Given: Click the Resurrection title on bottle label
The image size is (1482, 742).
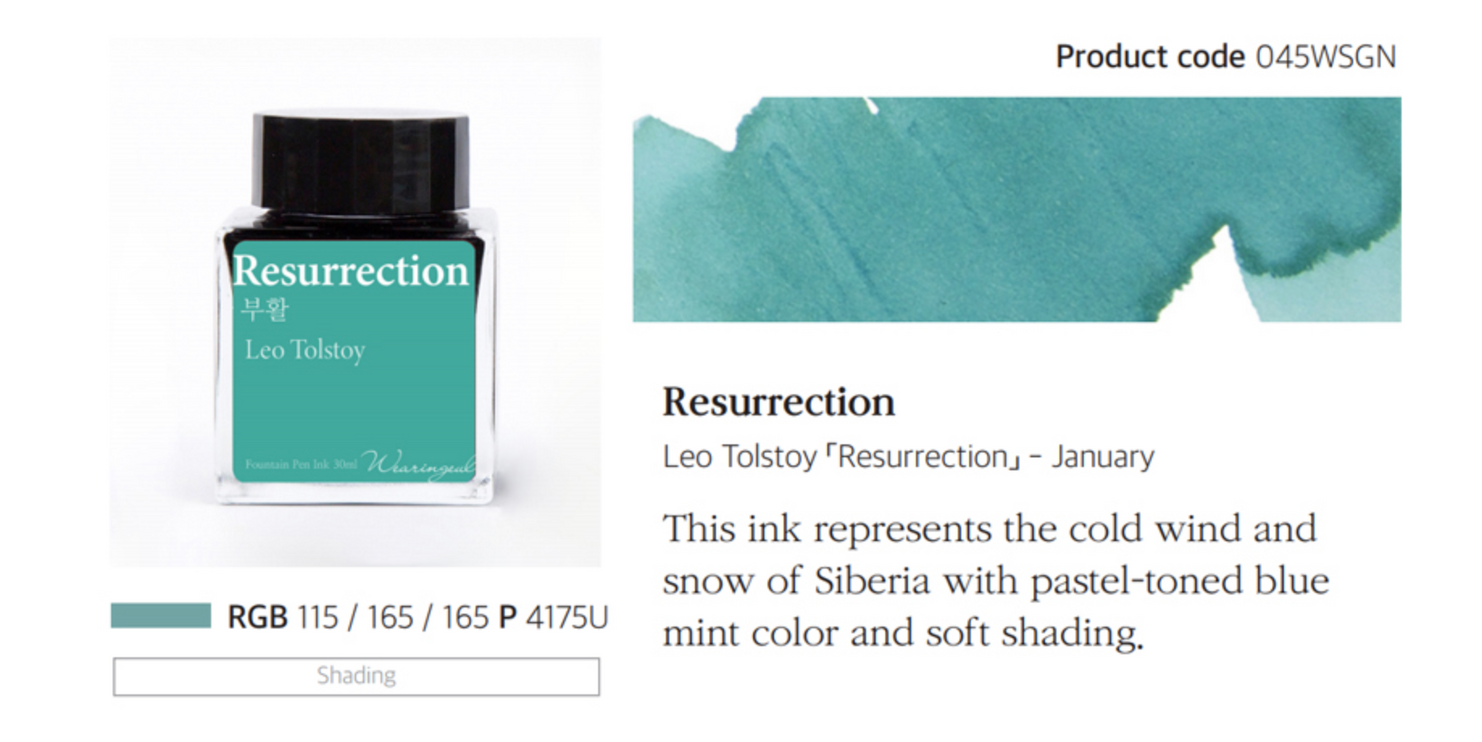Looking at the screenshot, I should [350, 271].
